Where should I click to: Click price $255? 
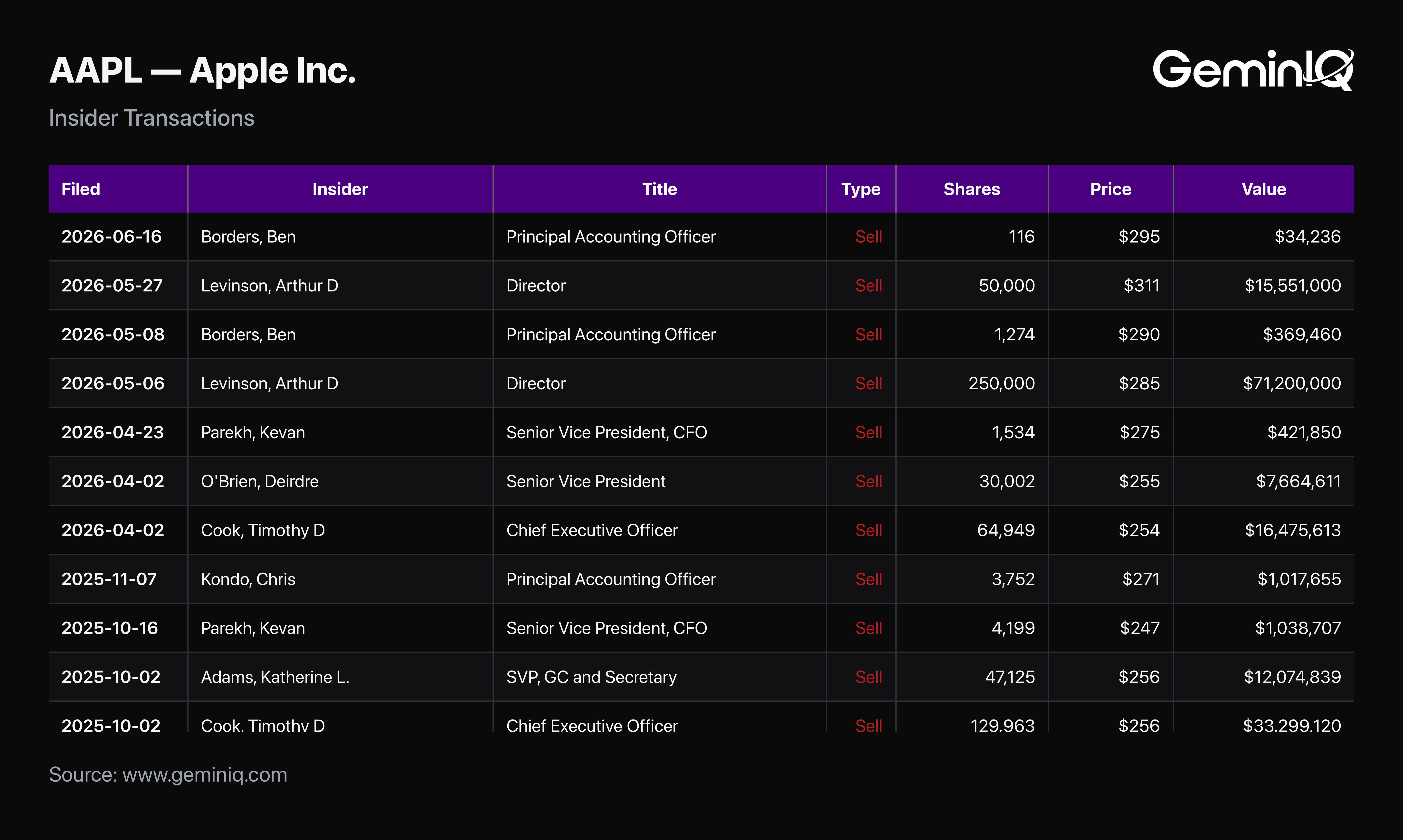pos(1139,481)
